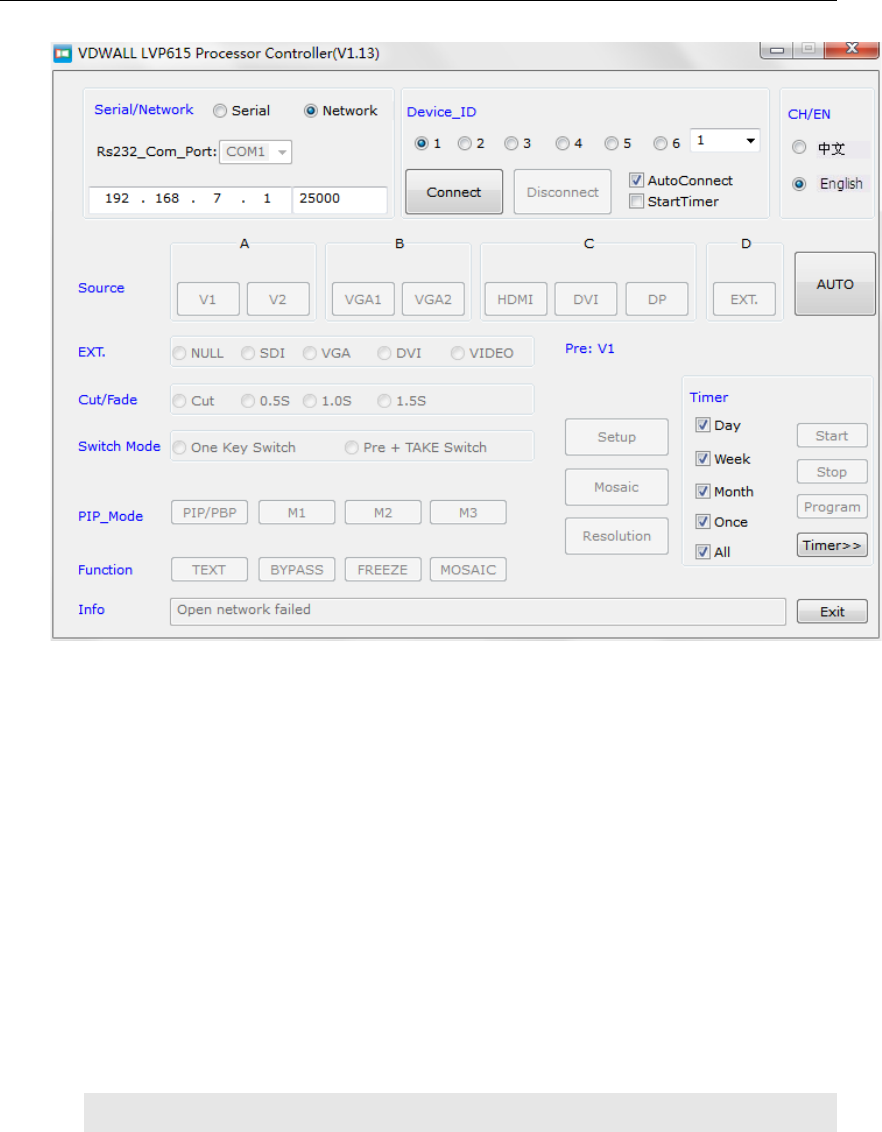Click the TEXT function button

pos(209,570)
